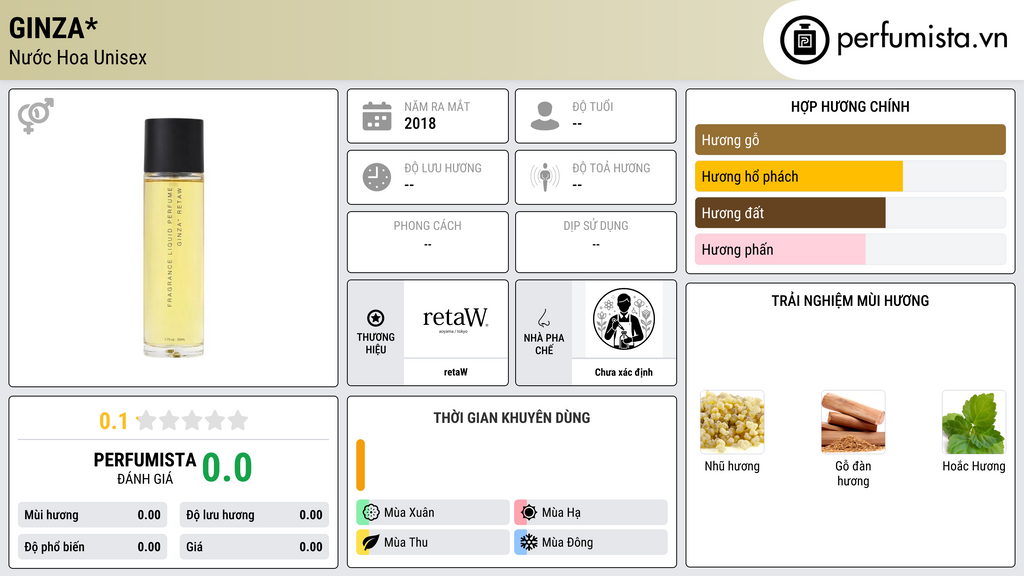Click the Hương gỗ accord bar

coord(850,140)
